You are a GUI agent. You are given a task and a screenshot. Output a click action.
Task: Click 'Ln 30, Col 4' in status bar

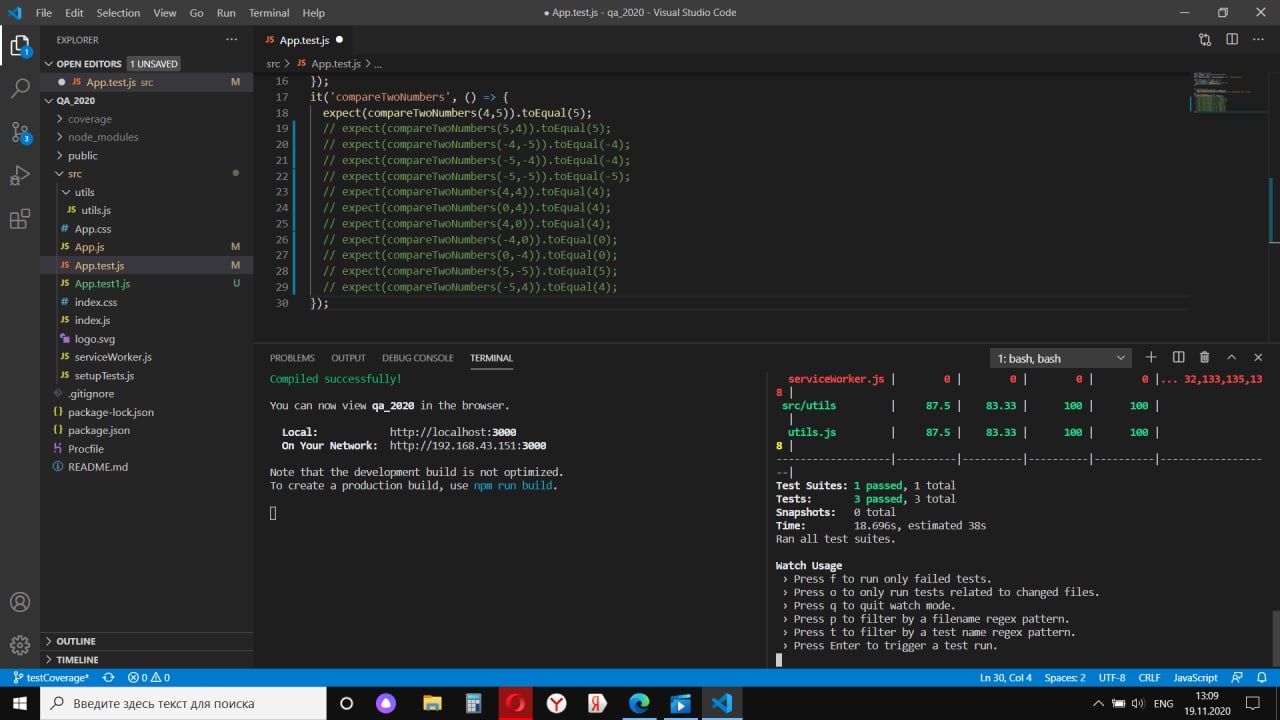click(x=1005, y=677)
